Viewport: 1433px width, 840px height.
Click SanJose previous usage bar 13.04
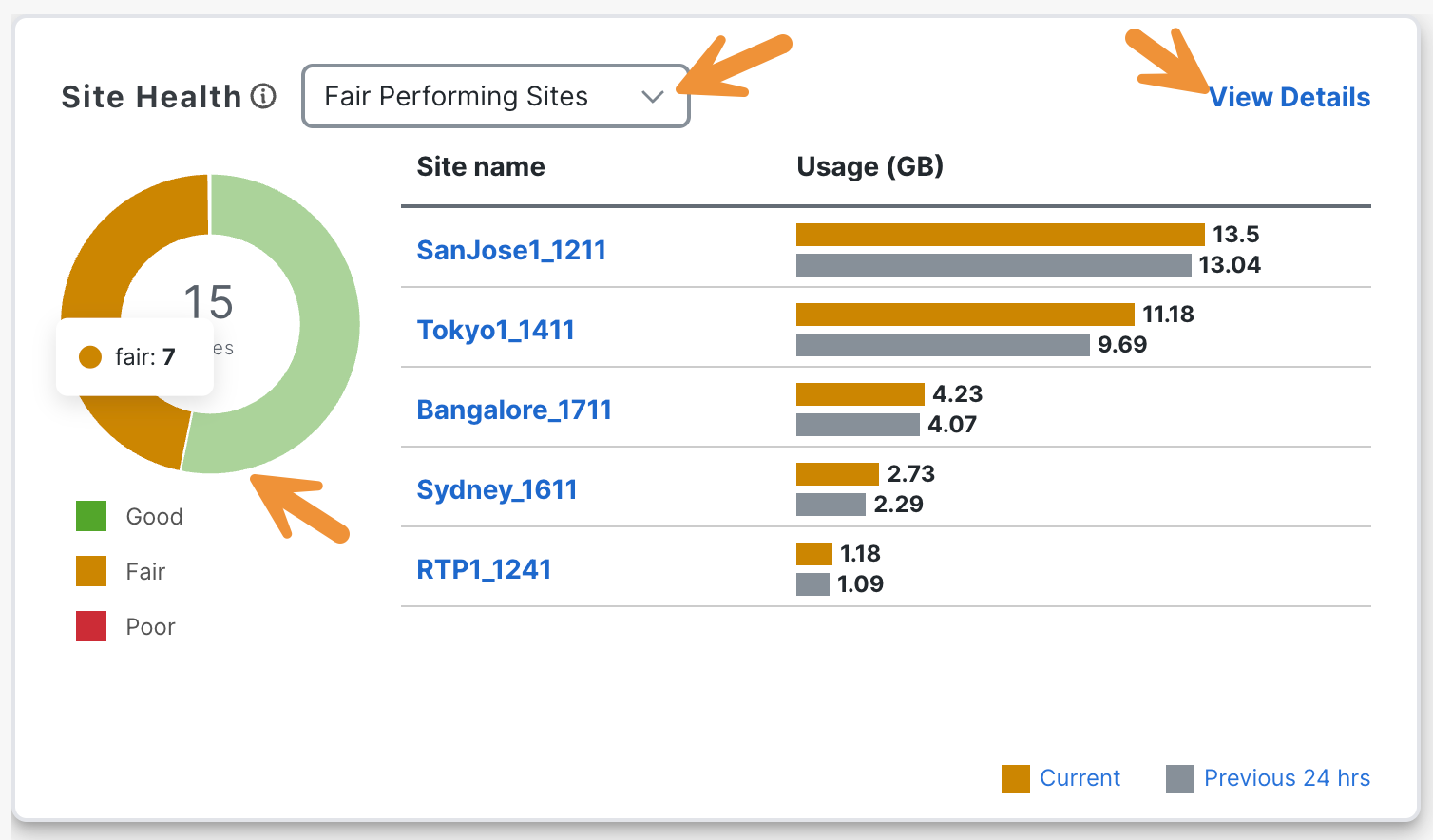[x=994, y=265]
